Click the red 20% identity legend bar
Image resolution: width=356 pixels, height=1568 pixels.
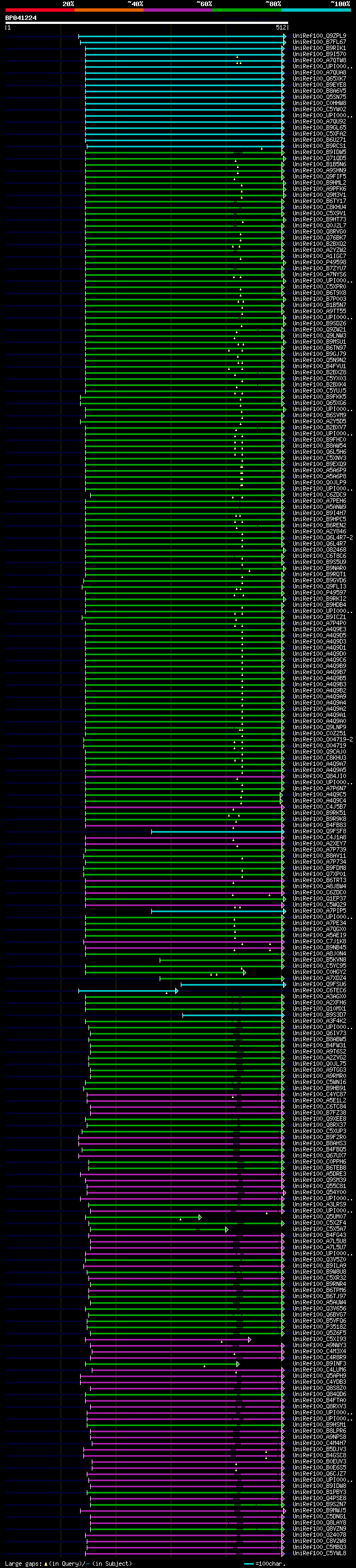coord(39,10)
